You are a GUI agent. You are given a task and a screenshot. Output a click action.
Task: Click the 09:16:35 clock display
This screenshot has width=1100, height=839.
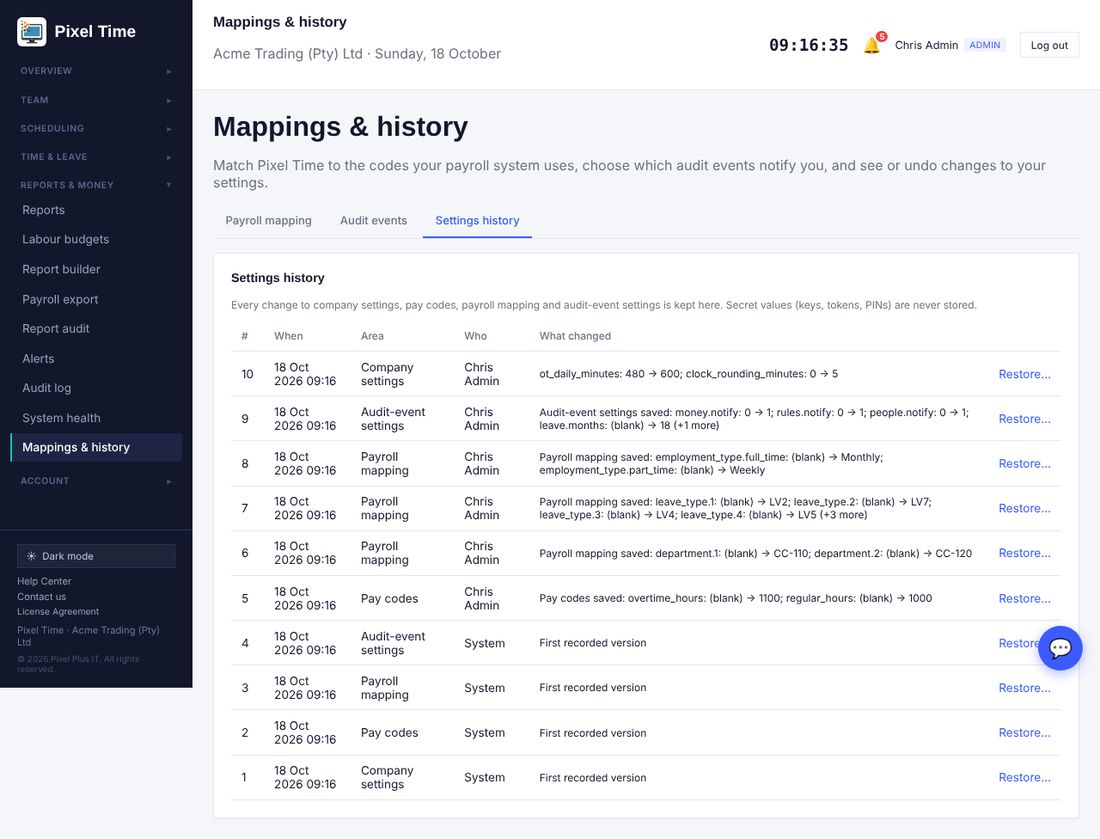tap(808, 45)
